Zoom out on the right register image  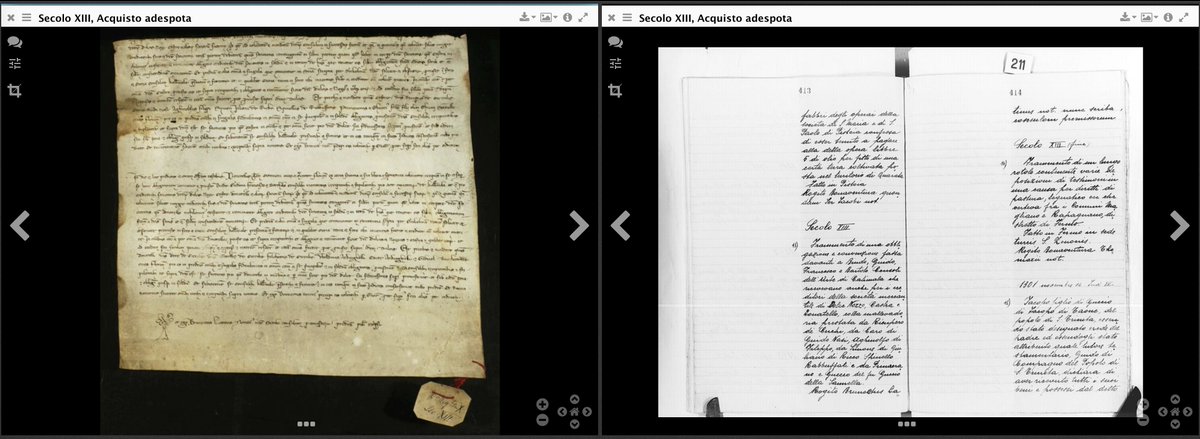click(1142, 420)
